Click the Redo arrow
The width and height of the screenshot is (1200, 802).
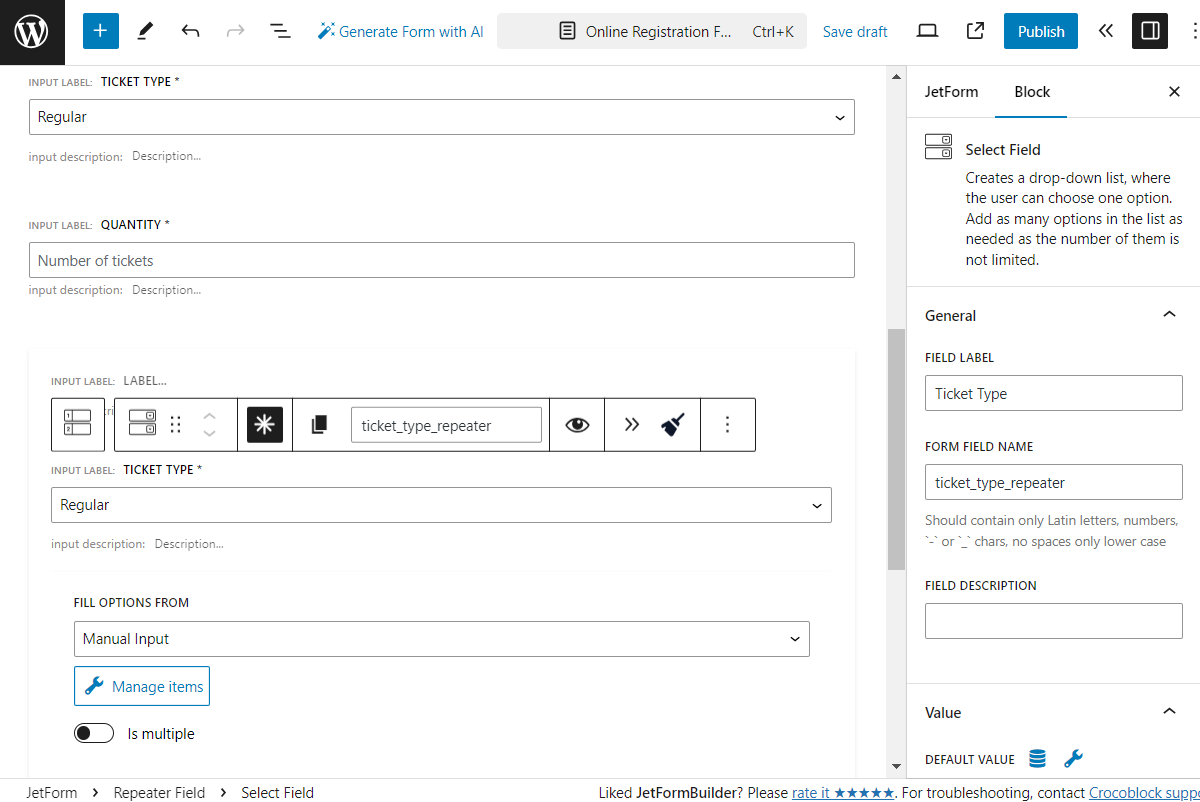point(235,31)
